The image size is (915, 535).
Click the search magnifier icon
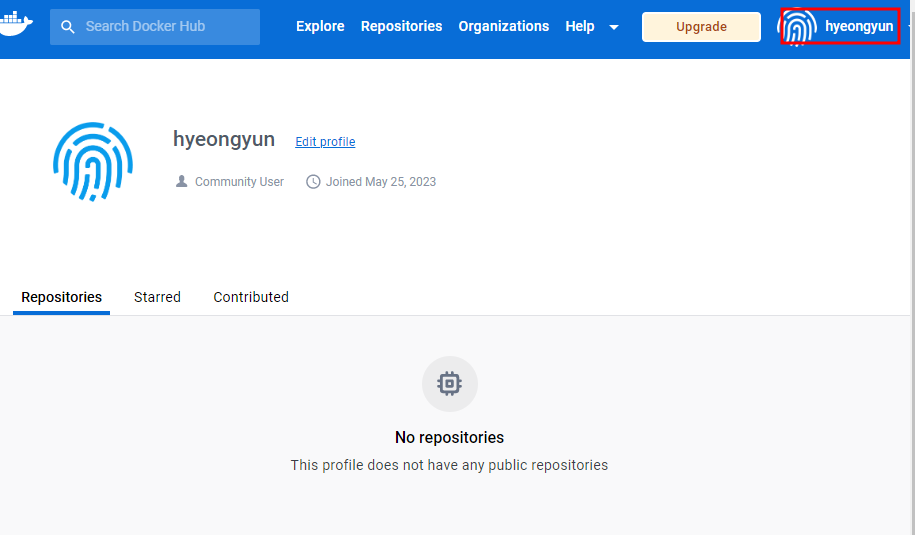tap(68, 27)
